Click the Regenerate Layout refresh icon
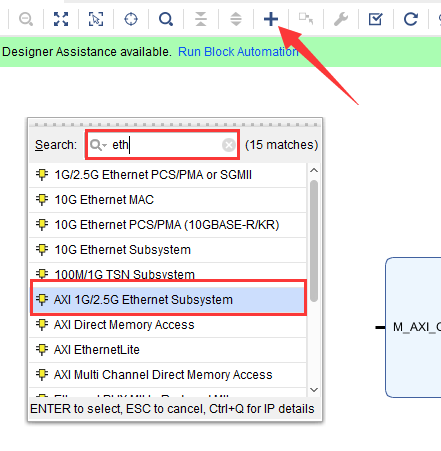This screenshot has width=441, height=451. point(411,19)
